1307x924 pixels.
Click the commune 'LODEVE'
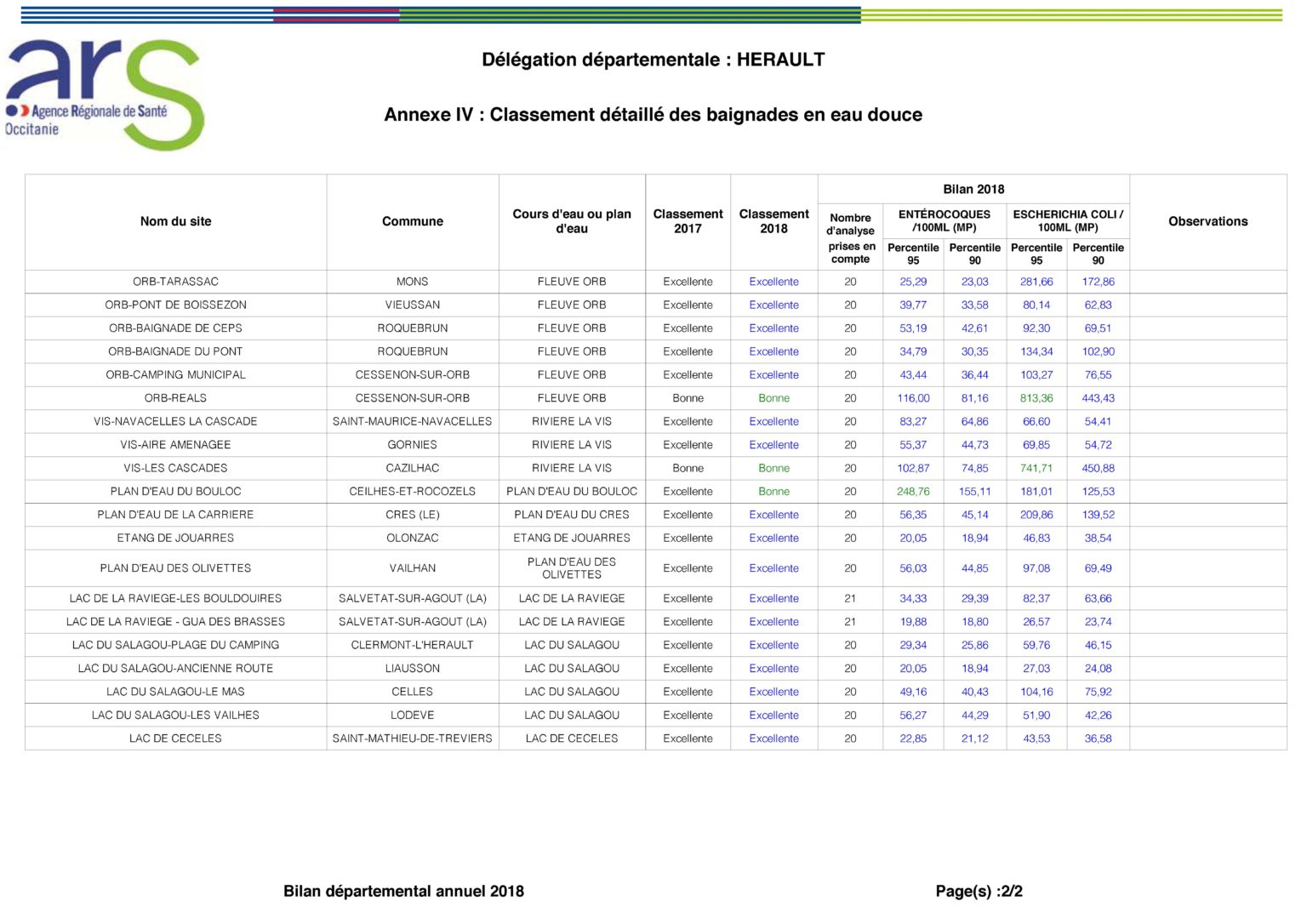click(413, 716)
